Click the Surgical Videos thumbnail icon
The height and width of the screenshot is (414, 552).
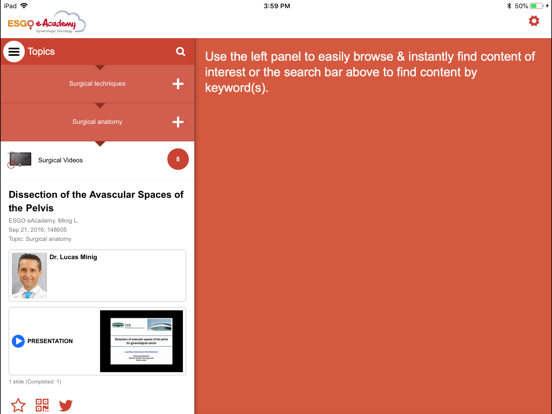click(x=19, y=160)
